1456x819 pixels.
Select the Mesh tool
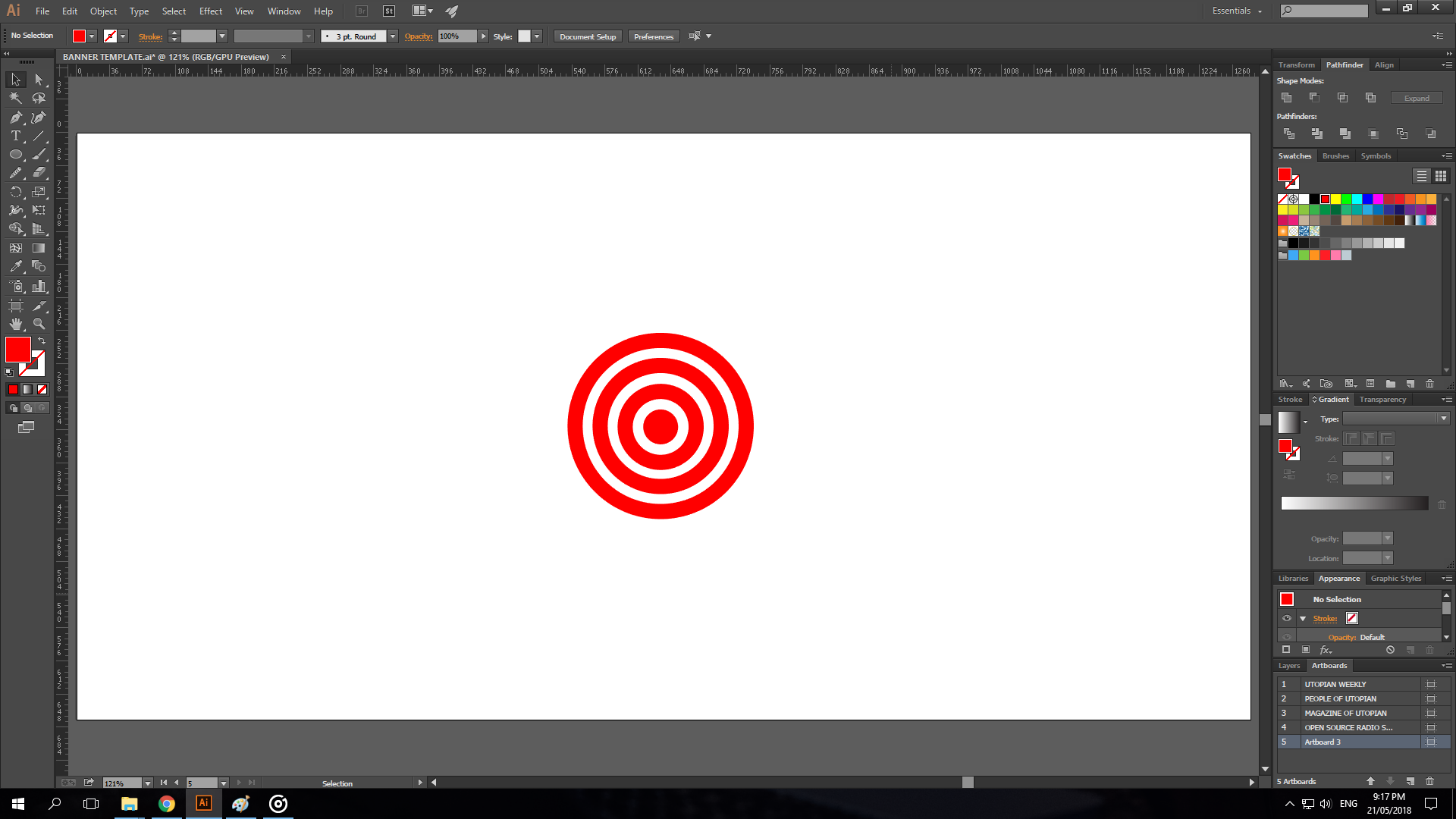16,248
